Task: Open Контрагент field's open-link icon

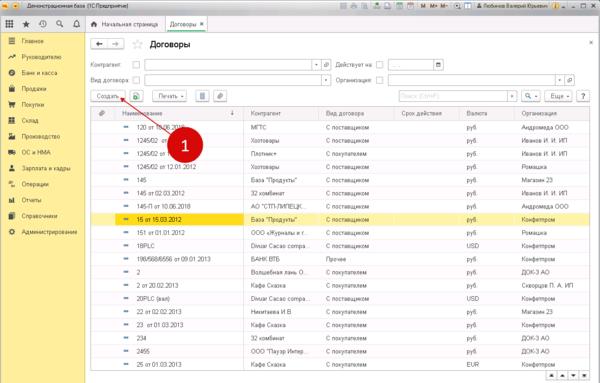Action: [326, 65]
